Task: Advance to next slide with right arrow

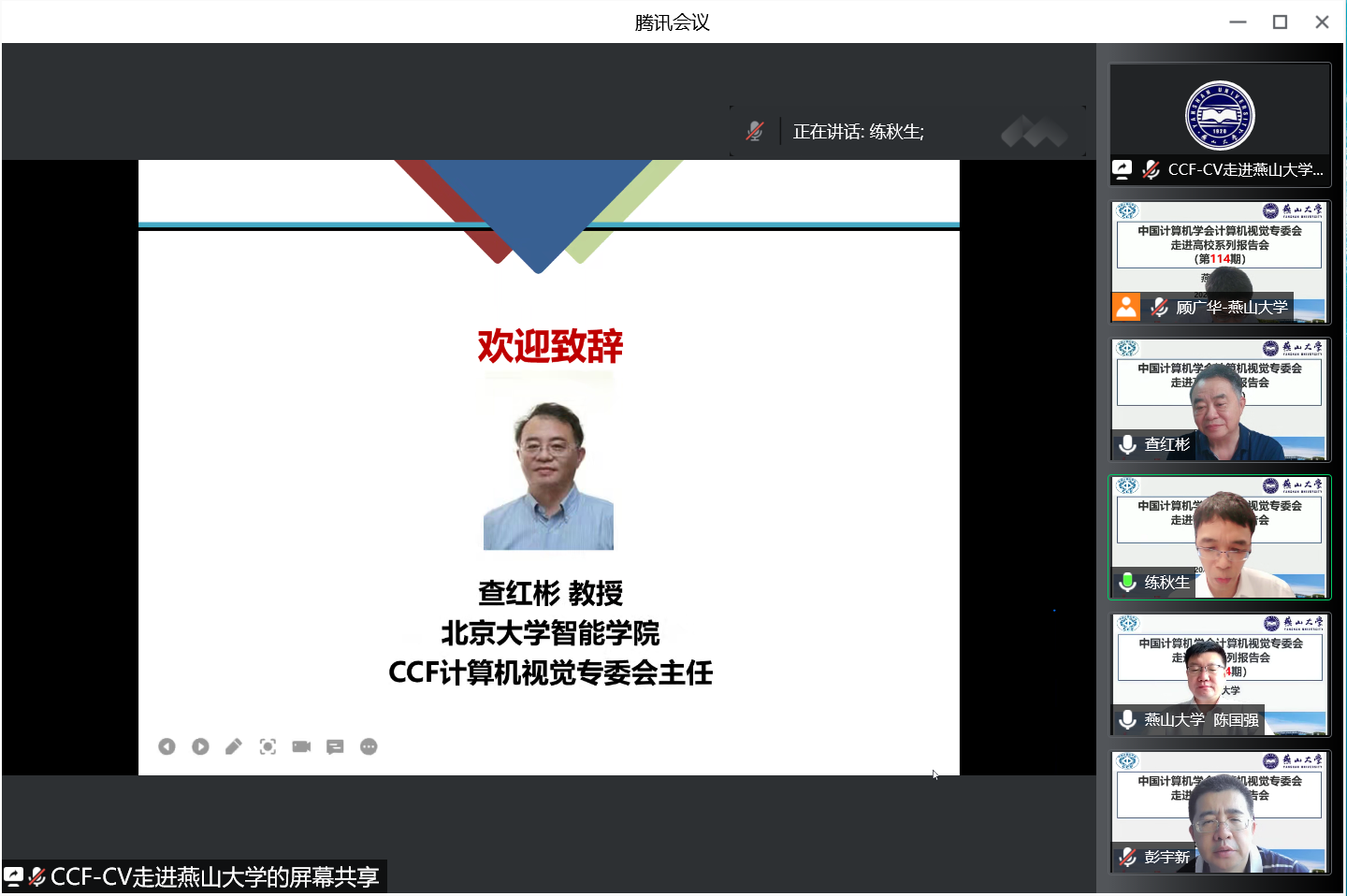Action: (x=200, y=746)
